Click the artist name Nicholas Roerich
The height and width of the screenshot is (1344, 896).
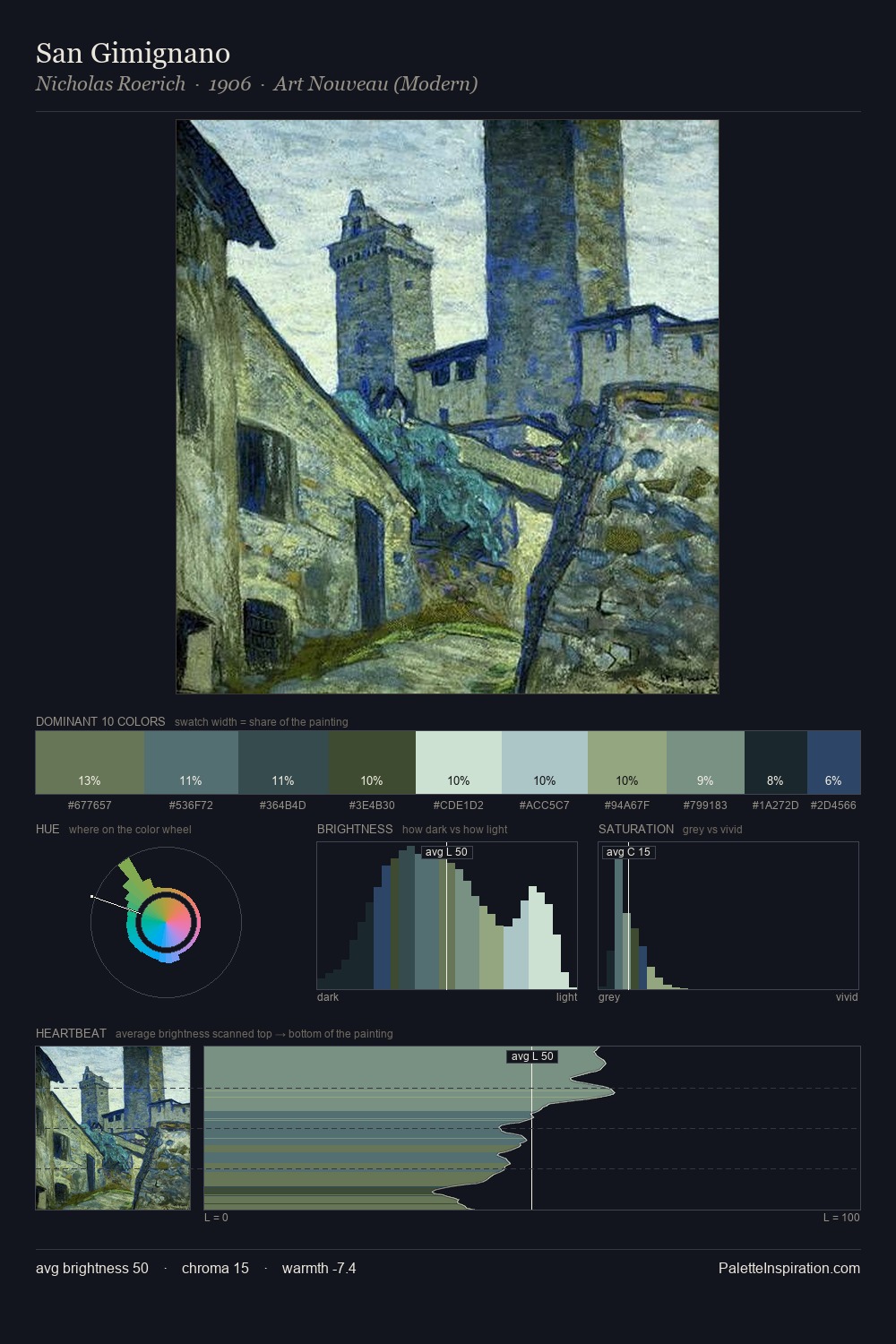(x=110, y=84)
